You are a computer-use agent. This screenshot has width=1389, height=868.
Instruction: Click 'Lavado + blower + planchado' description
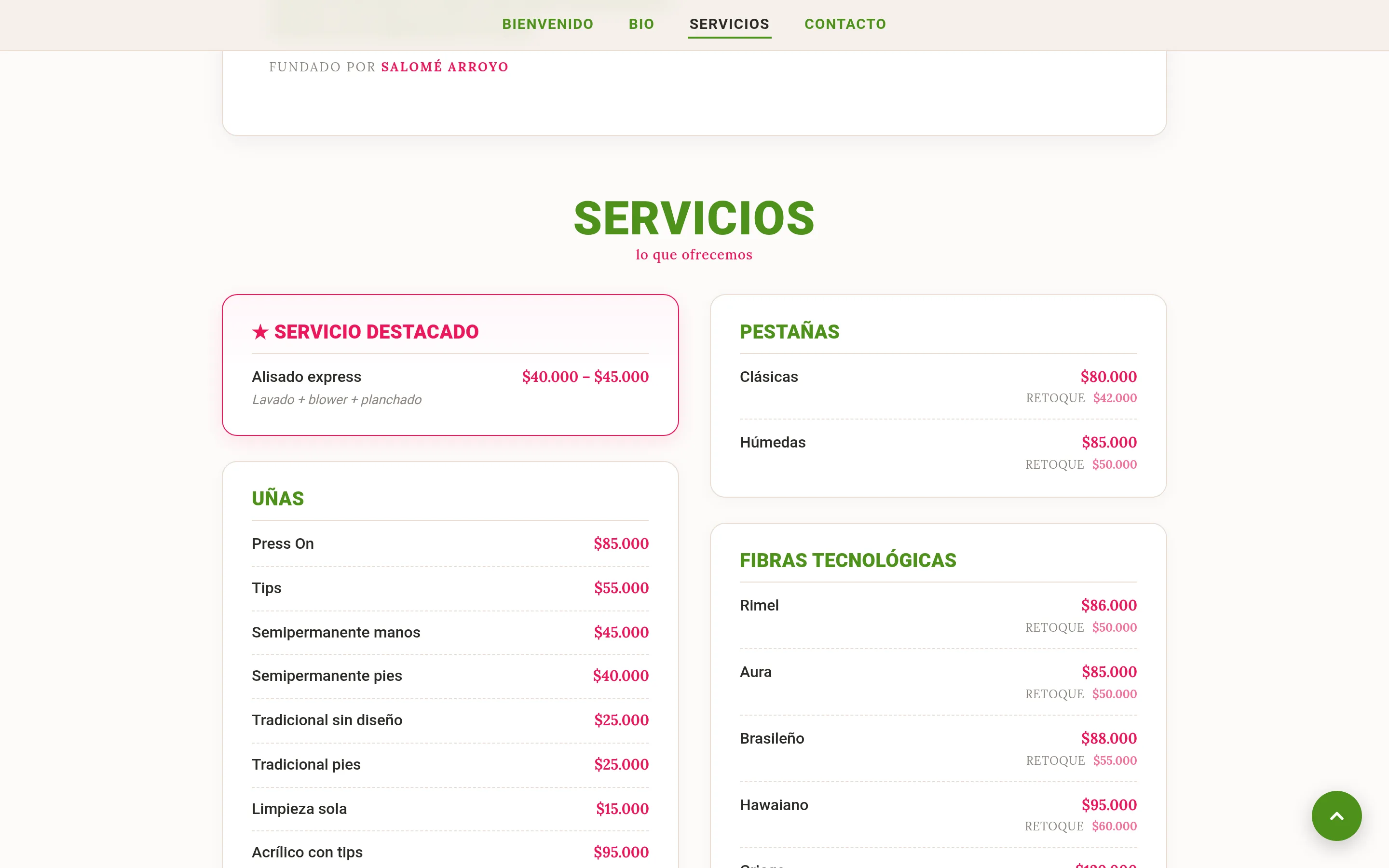coord(337,400)
